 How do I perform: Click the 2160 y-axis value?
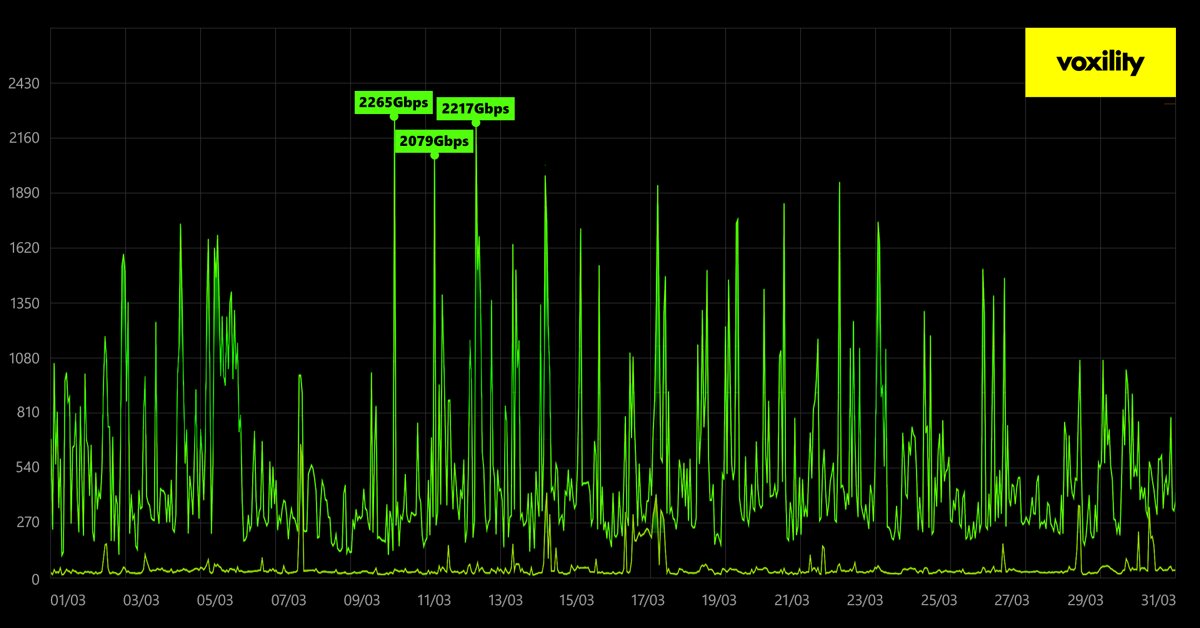pos(22,138)
